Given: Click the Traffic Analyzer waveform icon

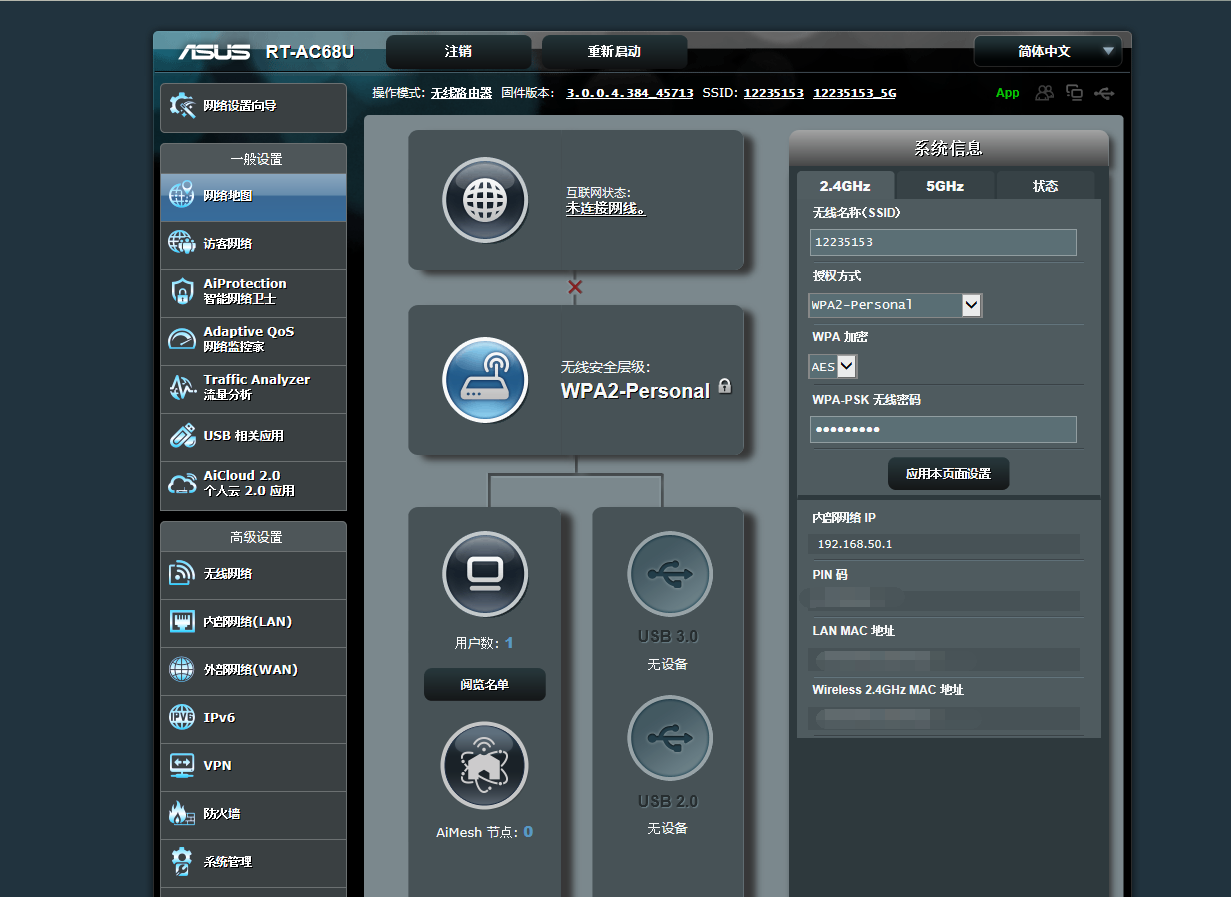Looking at the screenshot, I should click(x=181, y=387).
